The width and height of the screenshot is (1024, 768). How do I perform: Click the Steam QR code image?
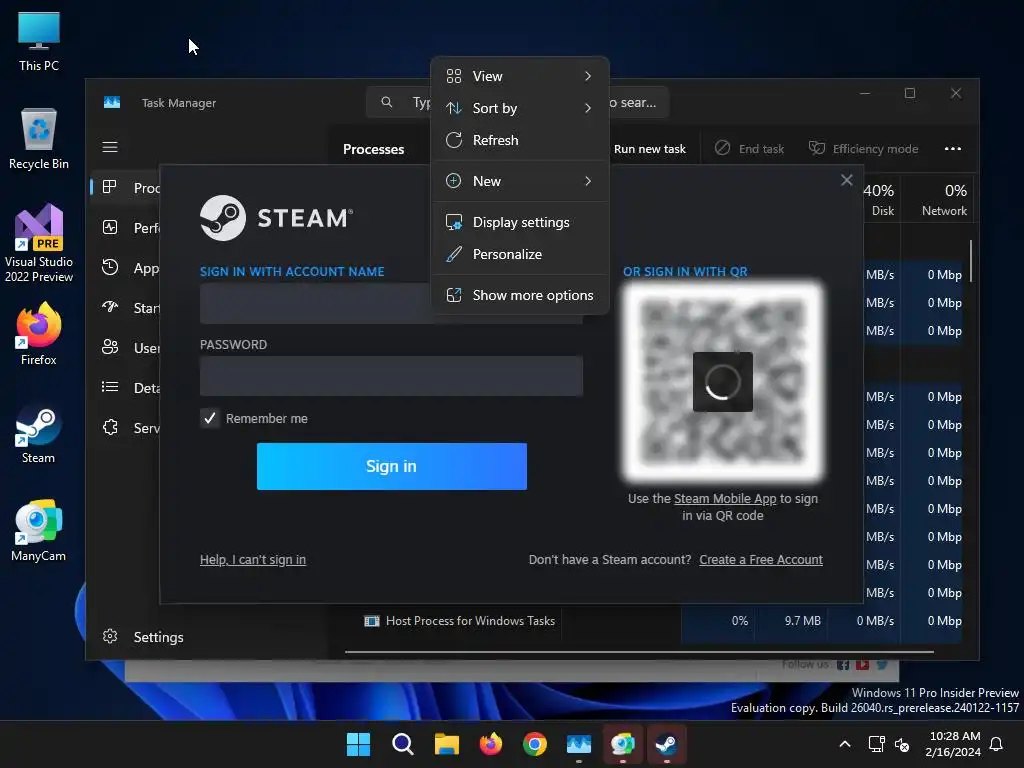[x=722, y=381]
